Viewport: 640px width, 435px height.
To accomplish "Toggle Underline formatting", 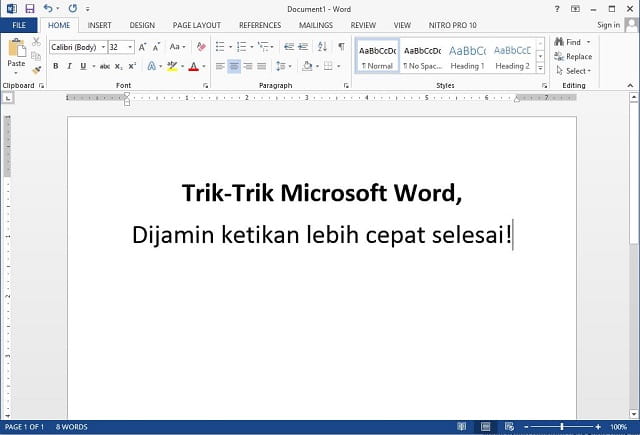I will 83,66.
